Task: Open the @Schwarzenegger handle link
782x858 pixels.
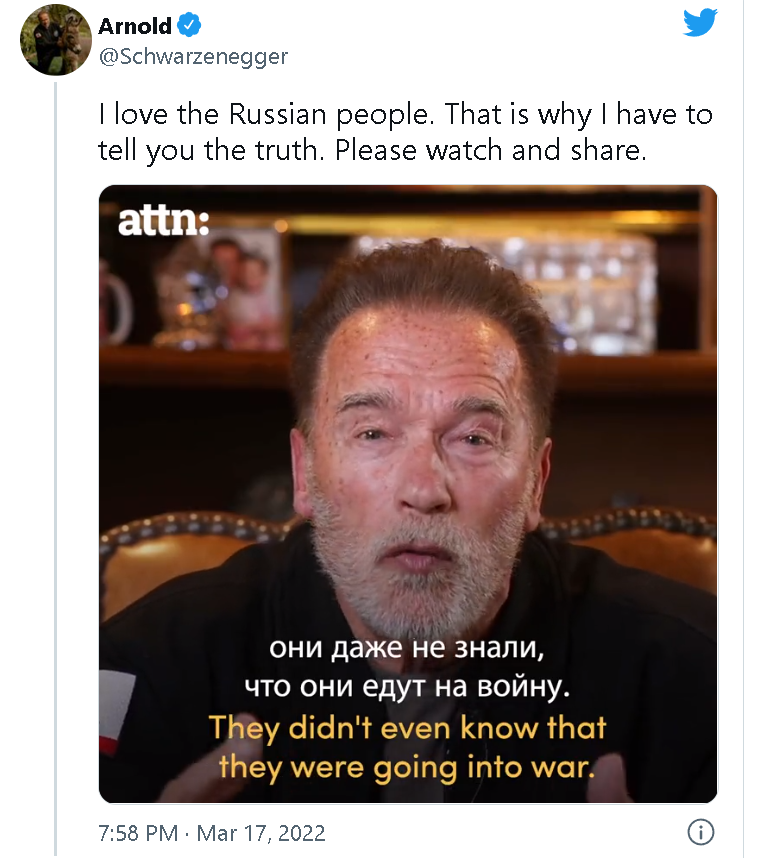Action: pyautogui.click(x=193, y=56)
